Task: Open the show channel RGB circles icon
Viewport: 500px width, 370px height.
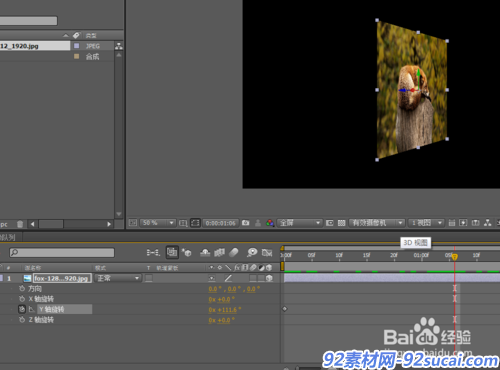Action: [x=270, y=223]
